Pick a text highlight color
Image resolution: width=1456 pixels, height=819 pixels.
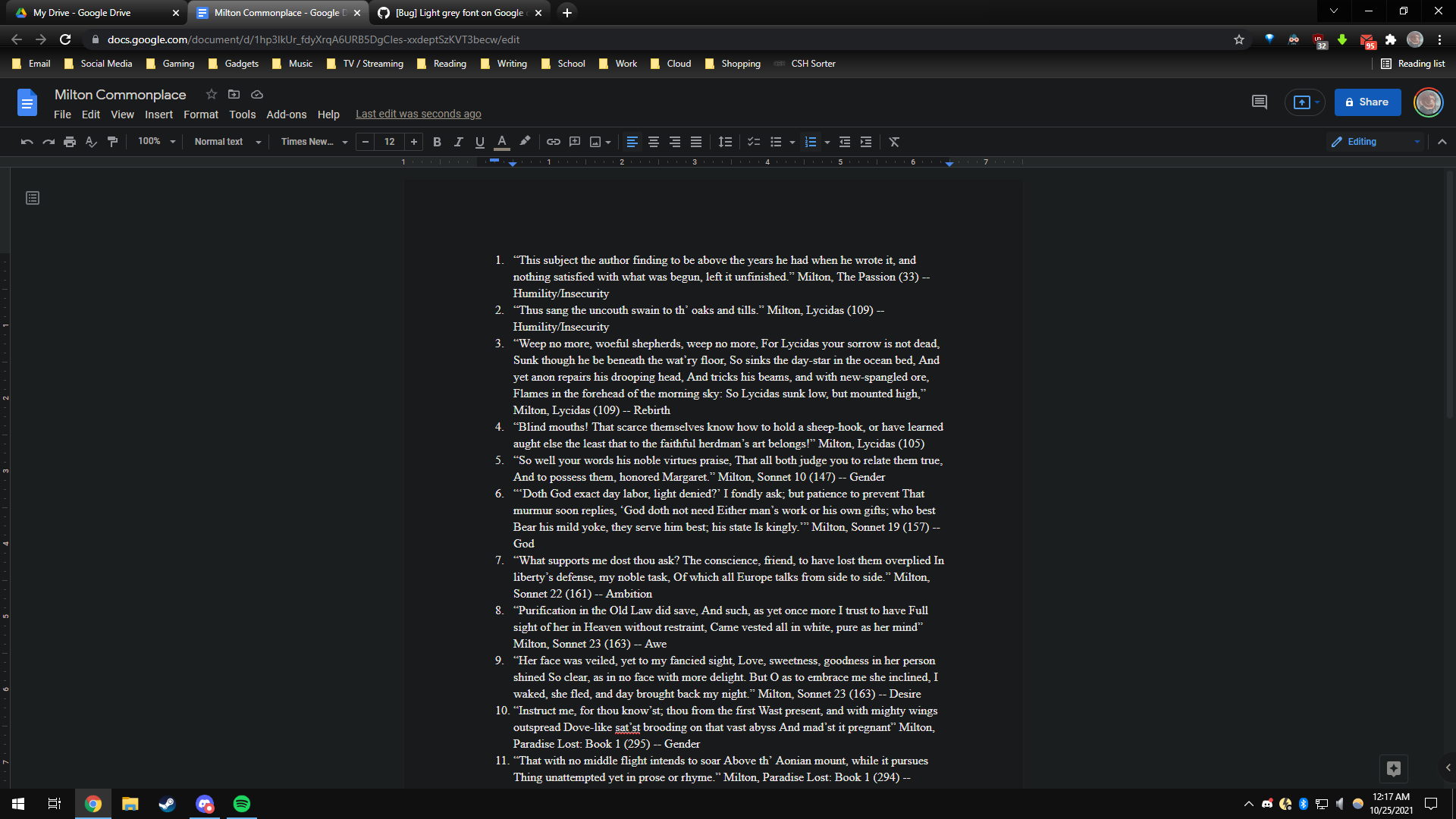coord(524,142)
